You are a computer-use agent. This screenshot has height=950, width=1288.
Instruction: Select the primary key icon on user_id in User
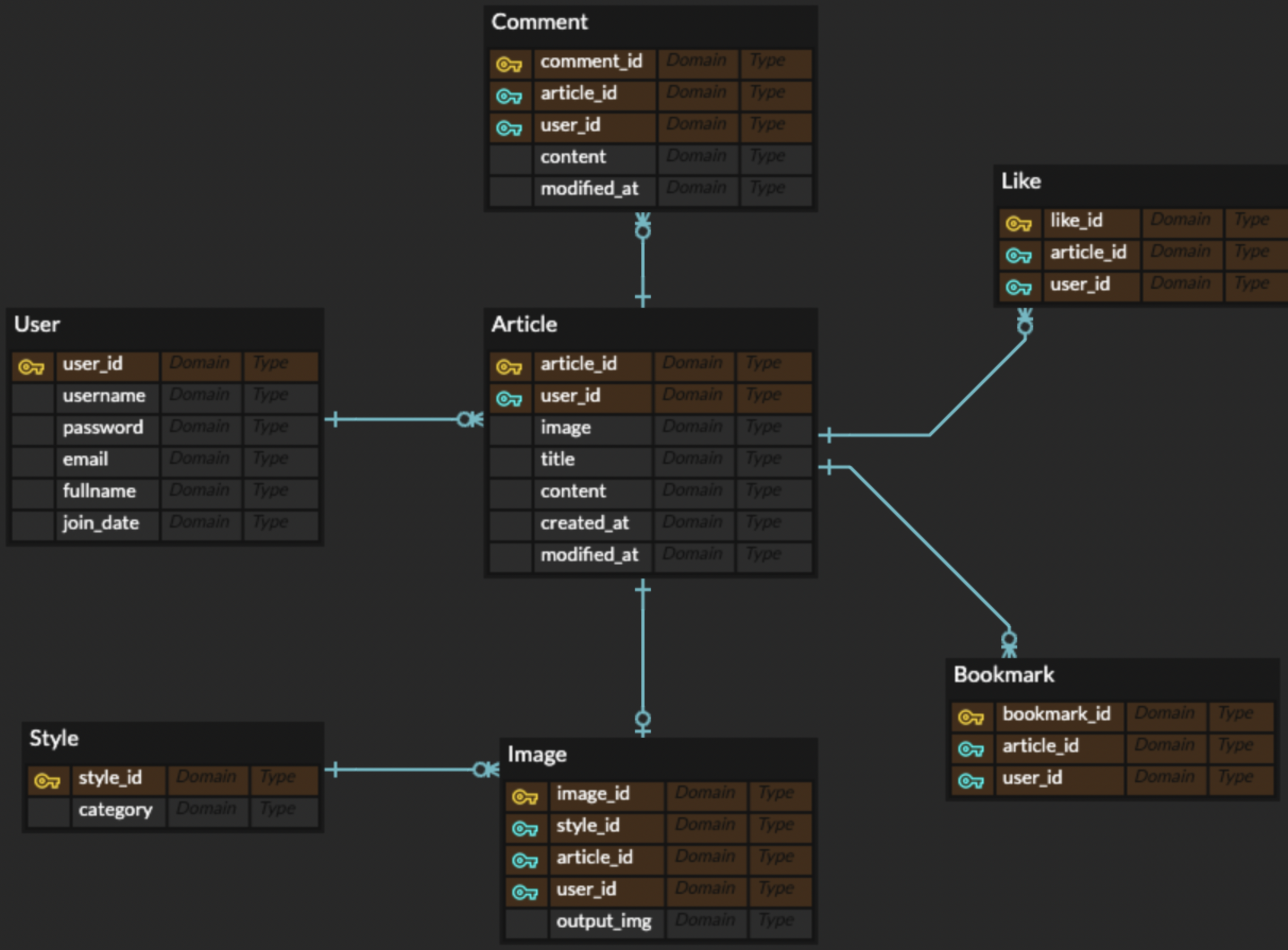click(x=33, y=366)
